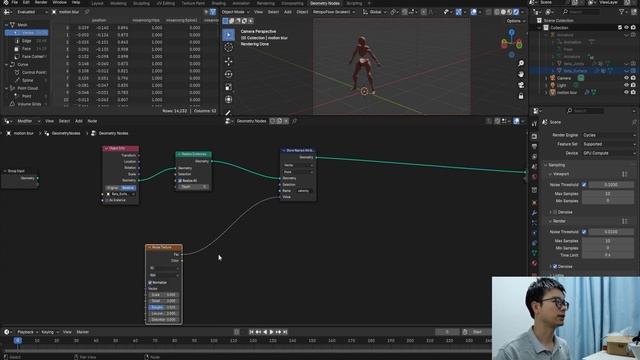The height and width of the screenshot is (360, 640).
Task: Open the Object Data properties tab icon
Action: (x=534, y=253)
